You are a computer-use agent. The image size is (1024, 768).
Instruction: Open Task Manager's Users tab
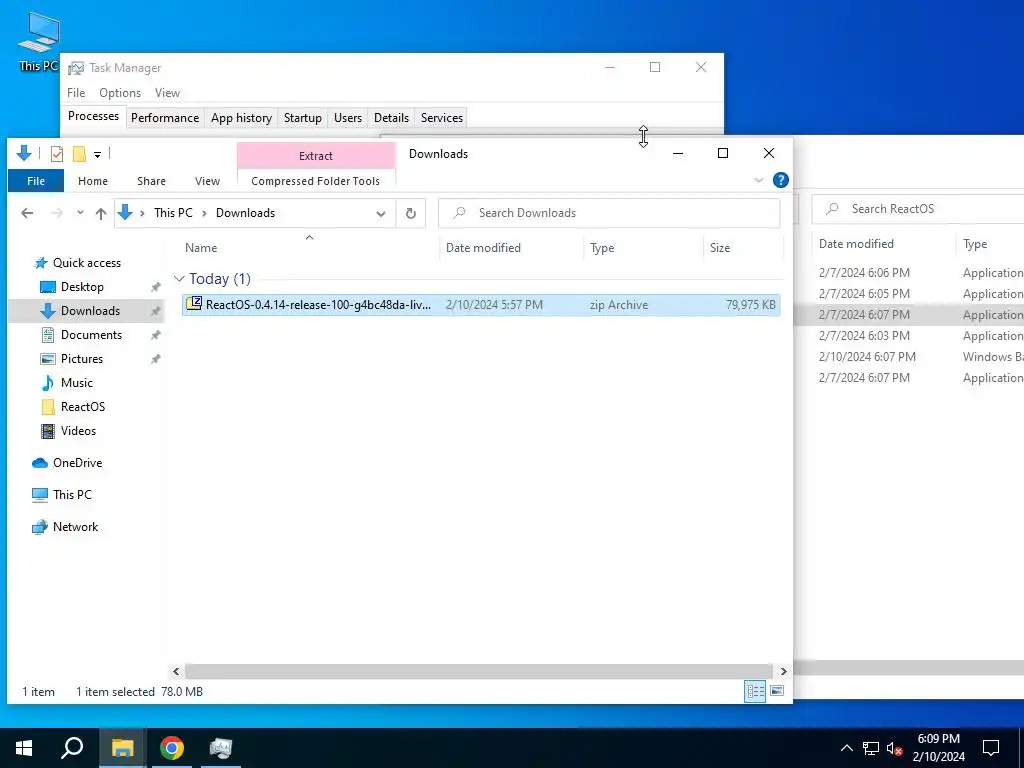(x=347, y=118)
